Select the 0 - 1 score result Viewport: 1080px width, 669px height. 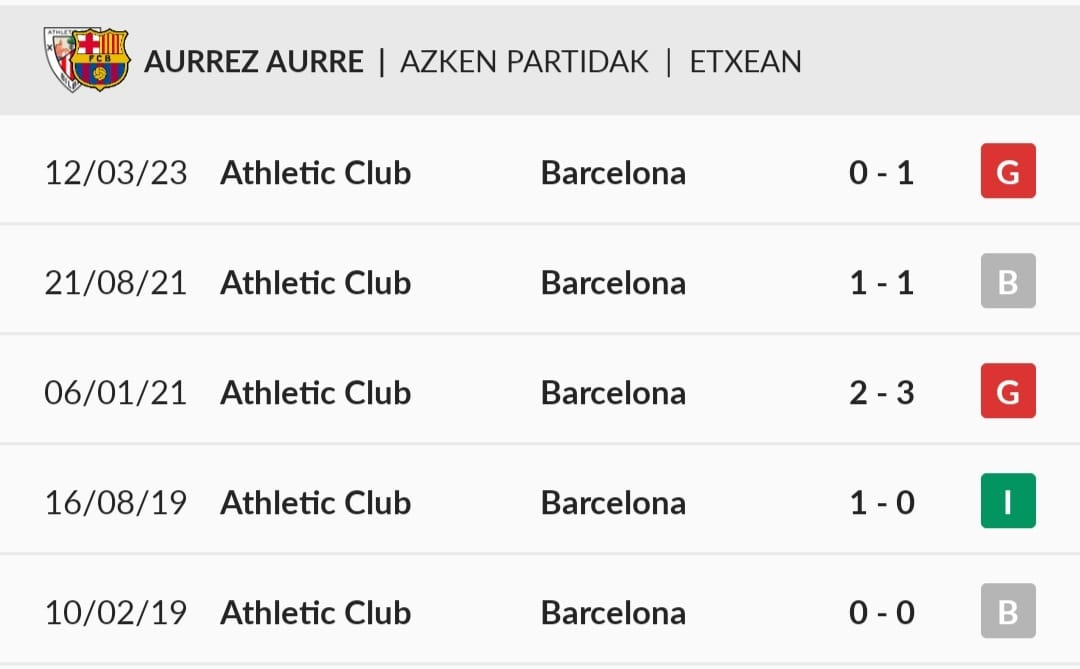tap(882, 172)
